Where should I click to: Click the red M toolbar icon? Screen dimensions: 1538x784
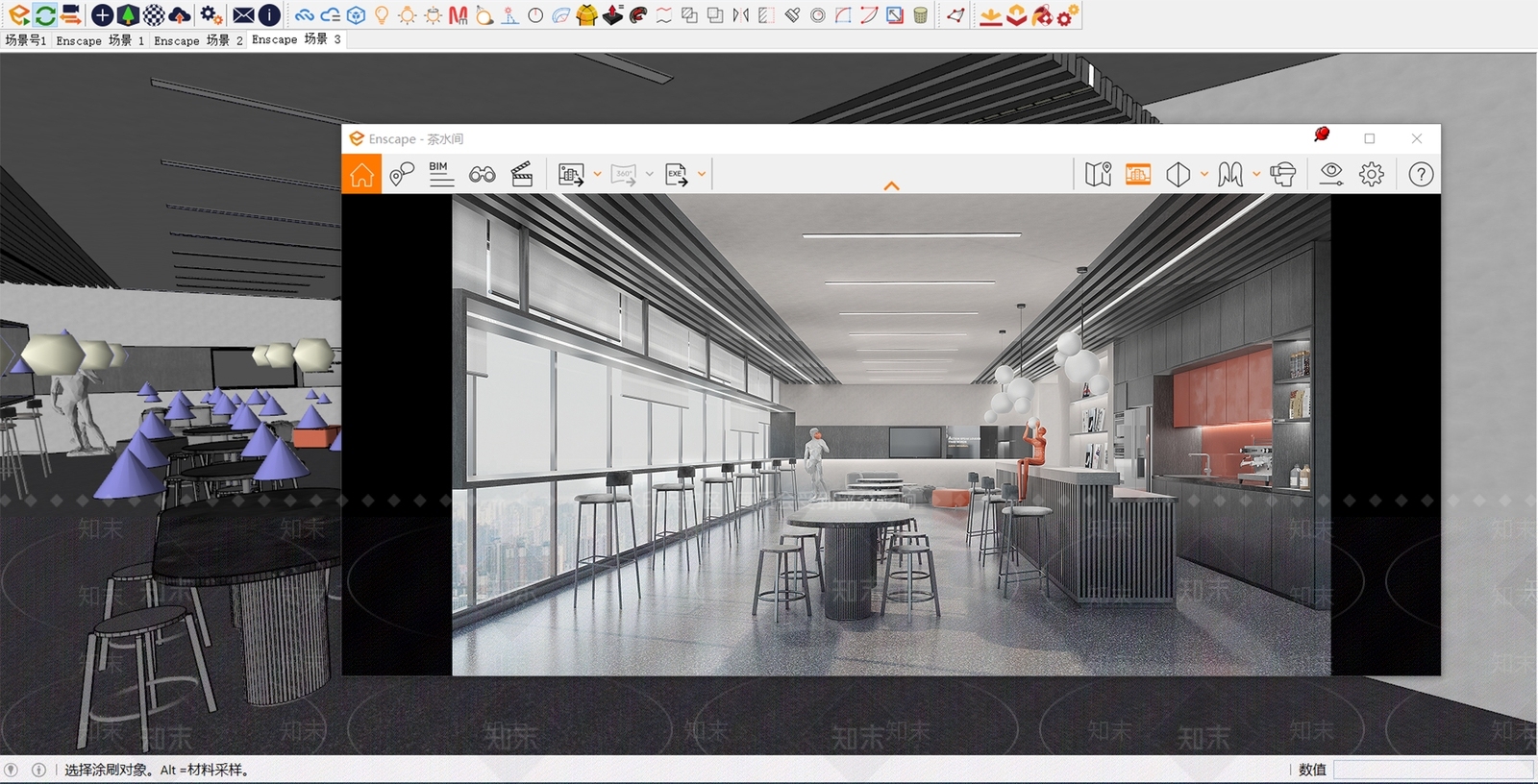[x=459, y=15]
